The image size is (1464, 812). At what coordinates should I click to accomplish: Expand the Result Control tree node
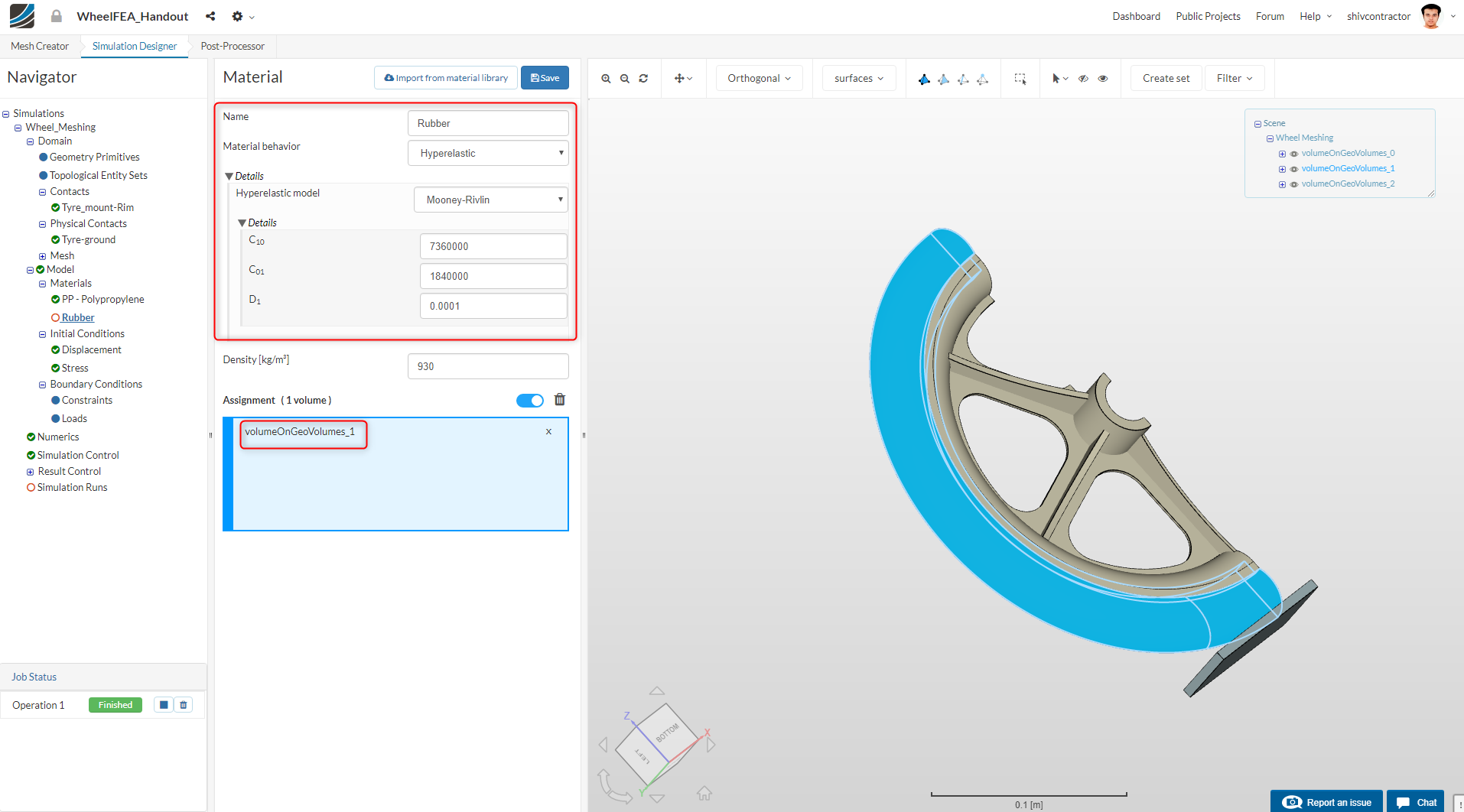click(31, 472)
